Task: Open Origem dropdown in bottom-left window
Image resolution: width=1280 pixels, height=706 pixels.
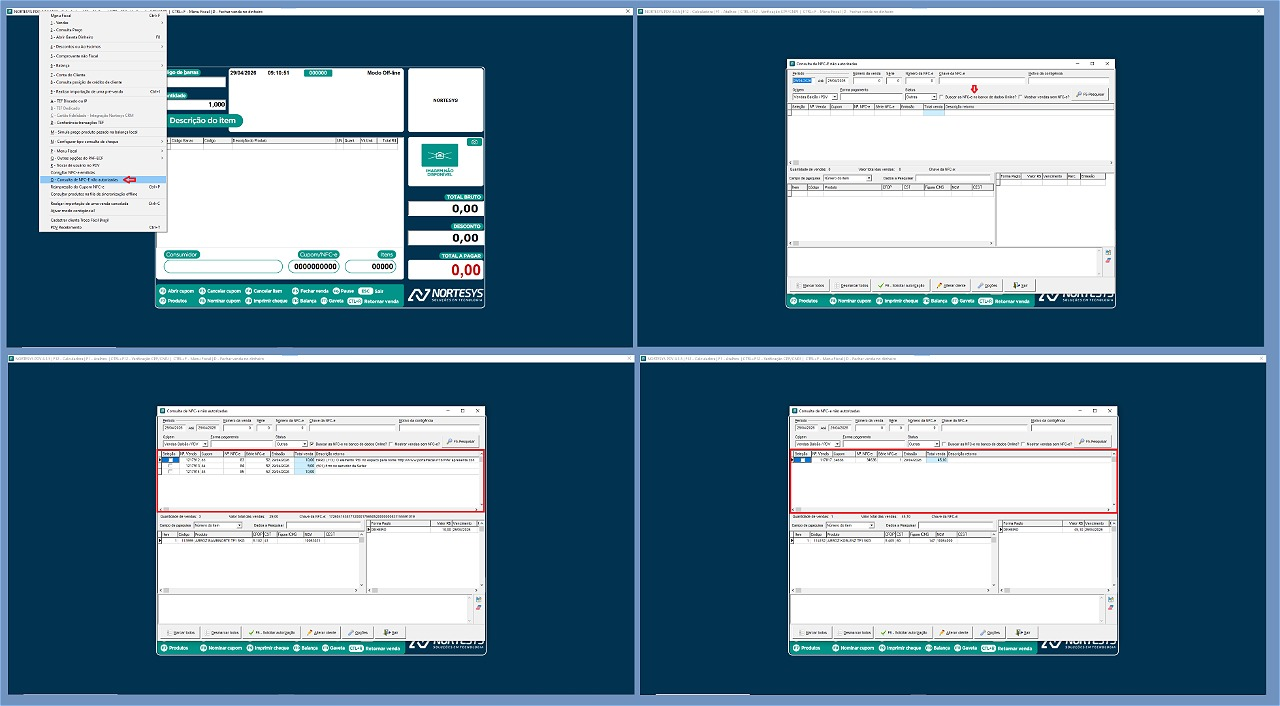Action: pyautogui.click(x=205, y=443)
